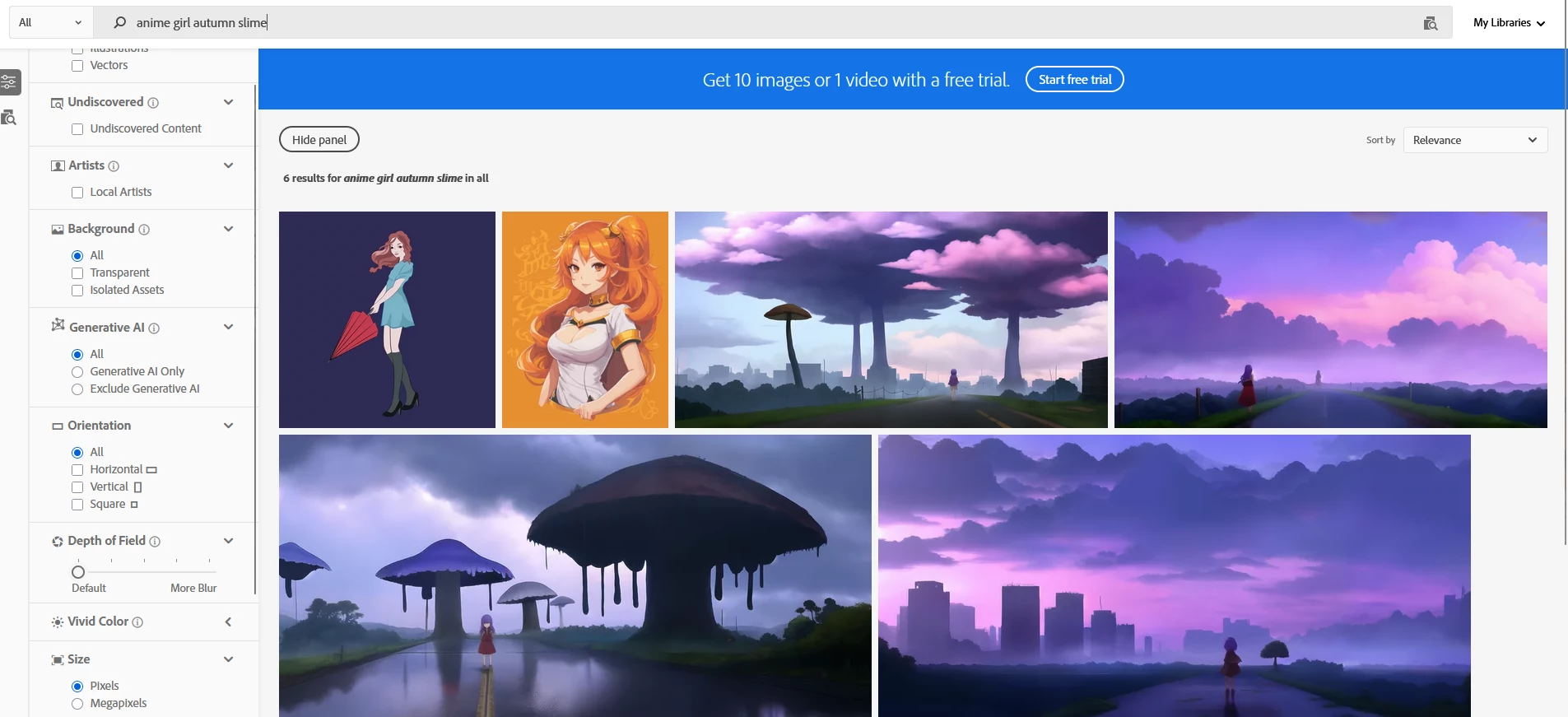1568x717 pixels.
Task: Select Exclude Generative AI radio button
Action: pos(77,389)
